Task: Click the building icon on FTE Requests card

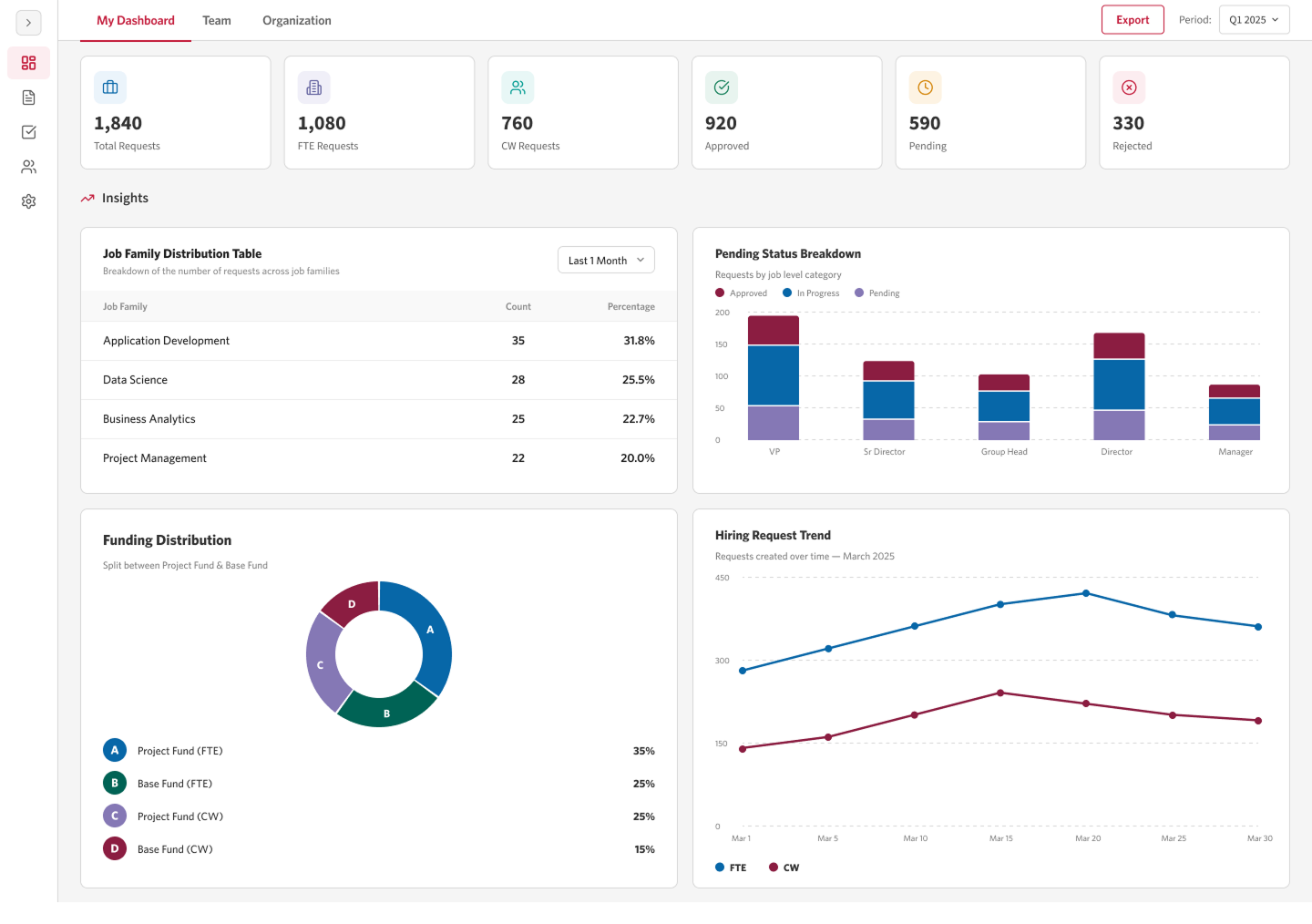Action: 314,87
